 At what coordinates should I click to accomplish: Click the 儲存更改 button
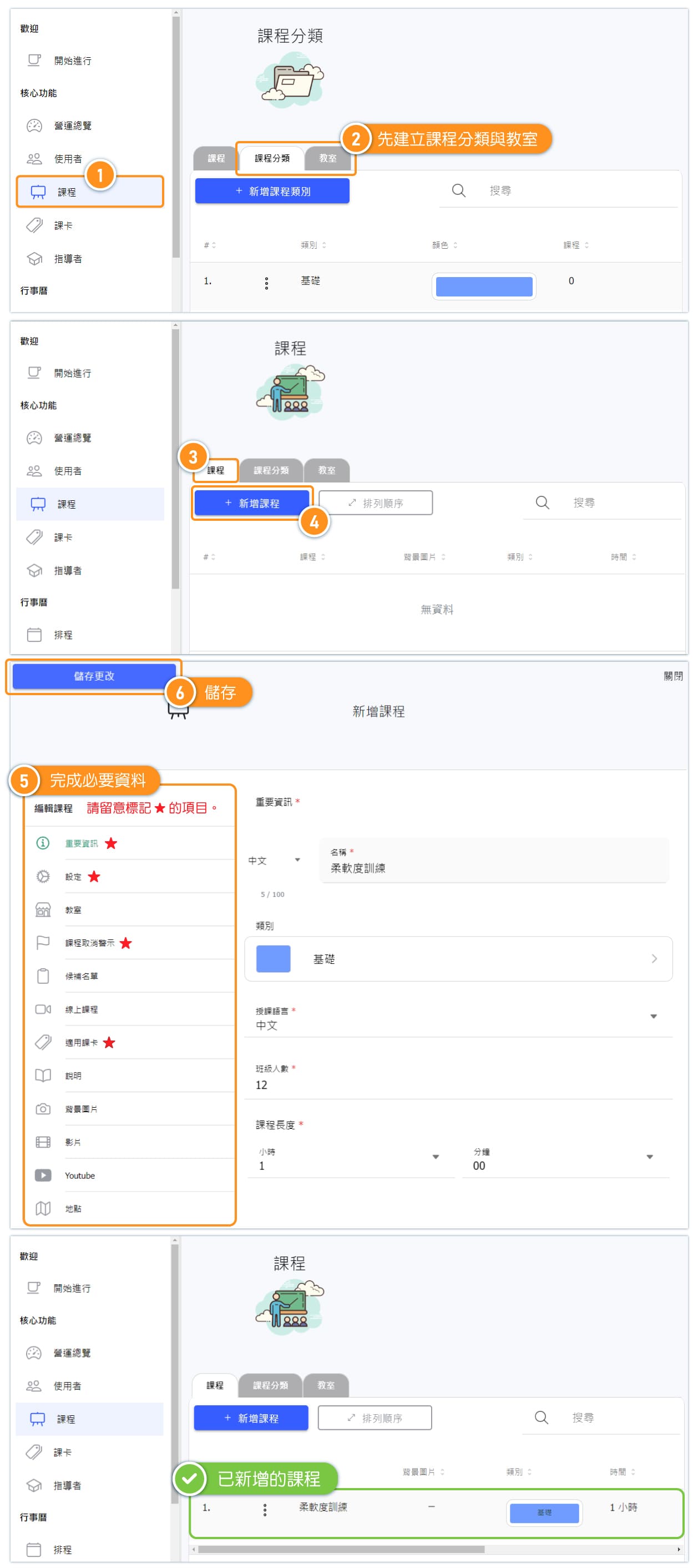coord(94,676)
